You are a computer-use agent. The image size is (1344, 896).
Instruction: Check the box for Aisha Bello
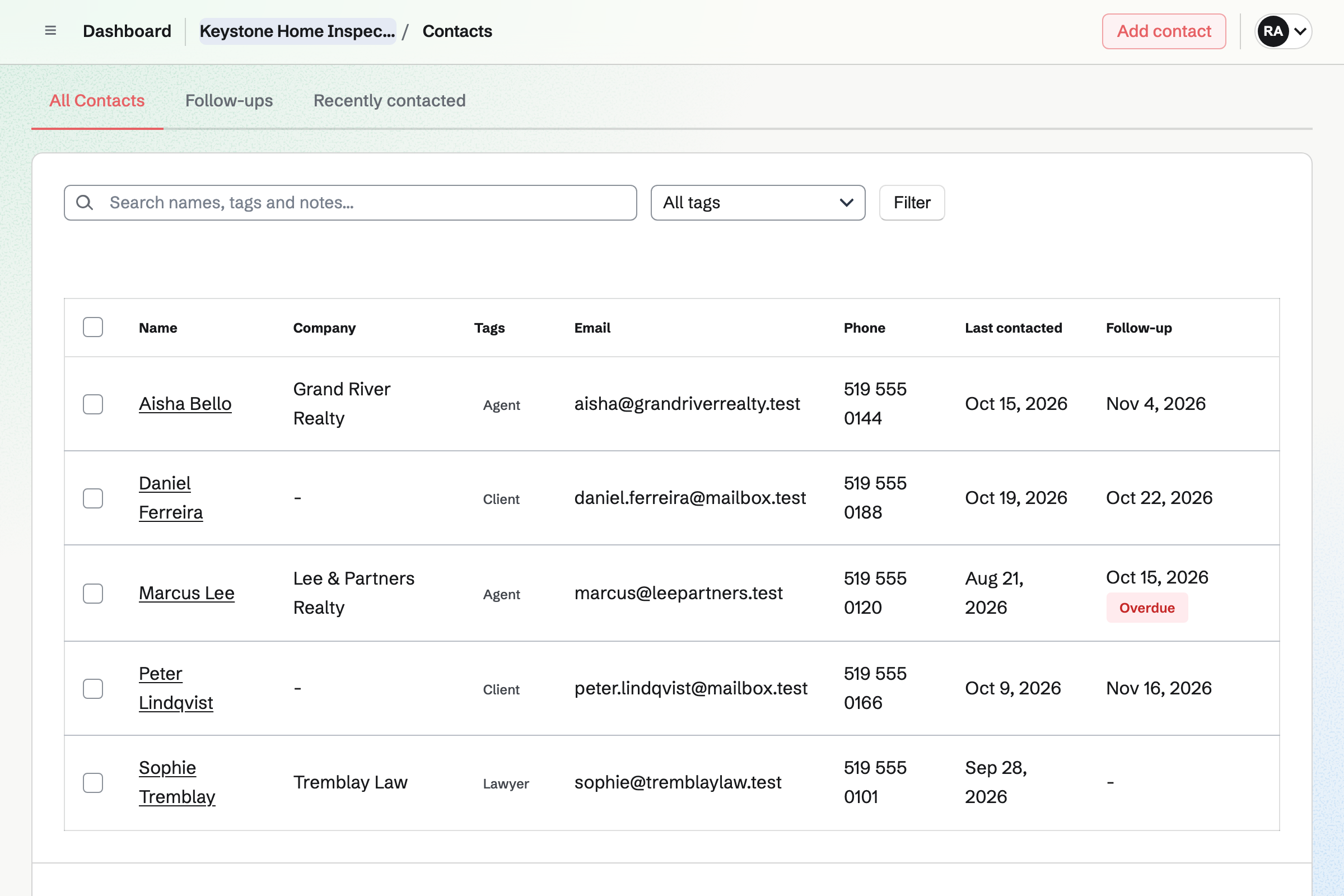tap(92, 404)
